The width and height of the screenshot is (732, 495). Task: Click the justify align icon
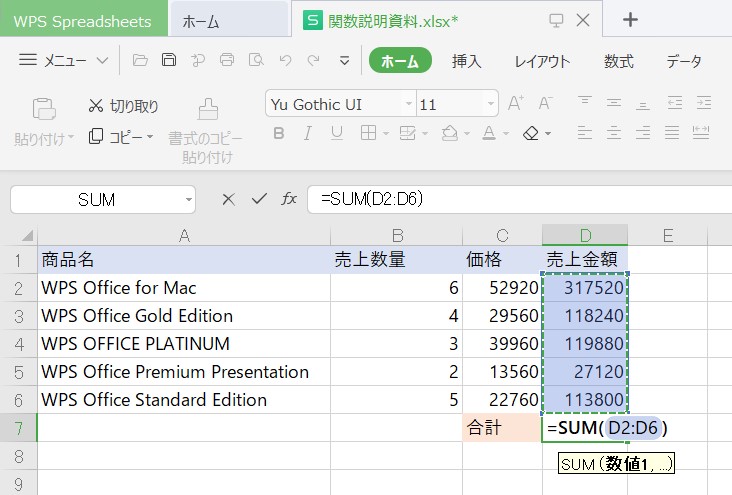[672, 133]
